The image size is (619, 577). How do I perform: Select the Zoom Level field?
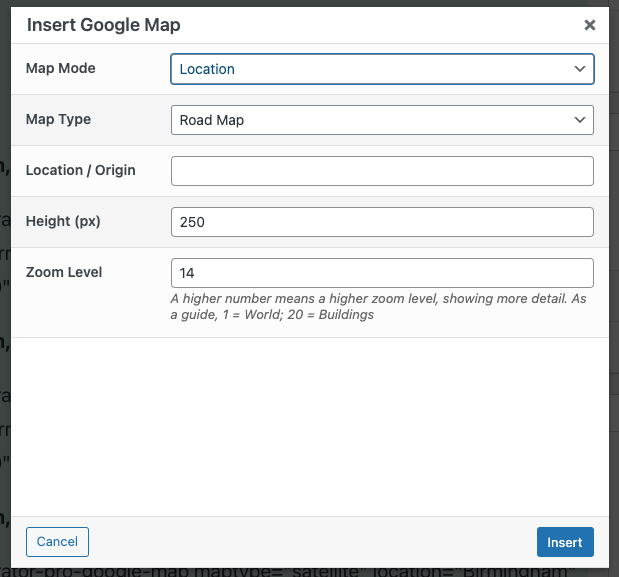(x=382, y=273)
